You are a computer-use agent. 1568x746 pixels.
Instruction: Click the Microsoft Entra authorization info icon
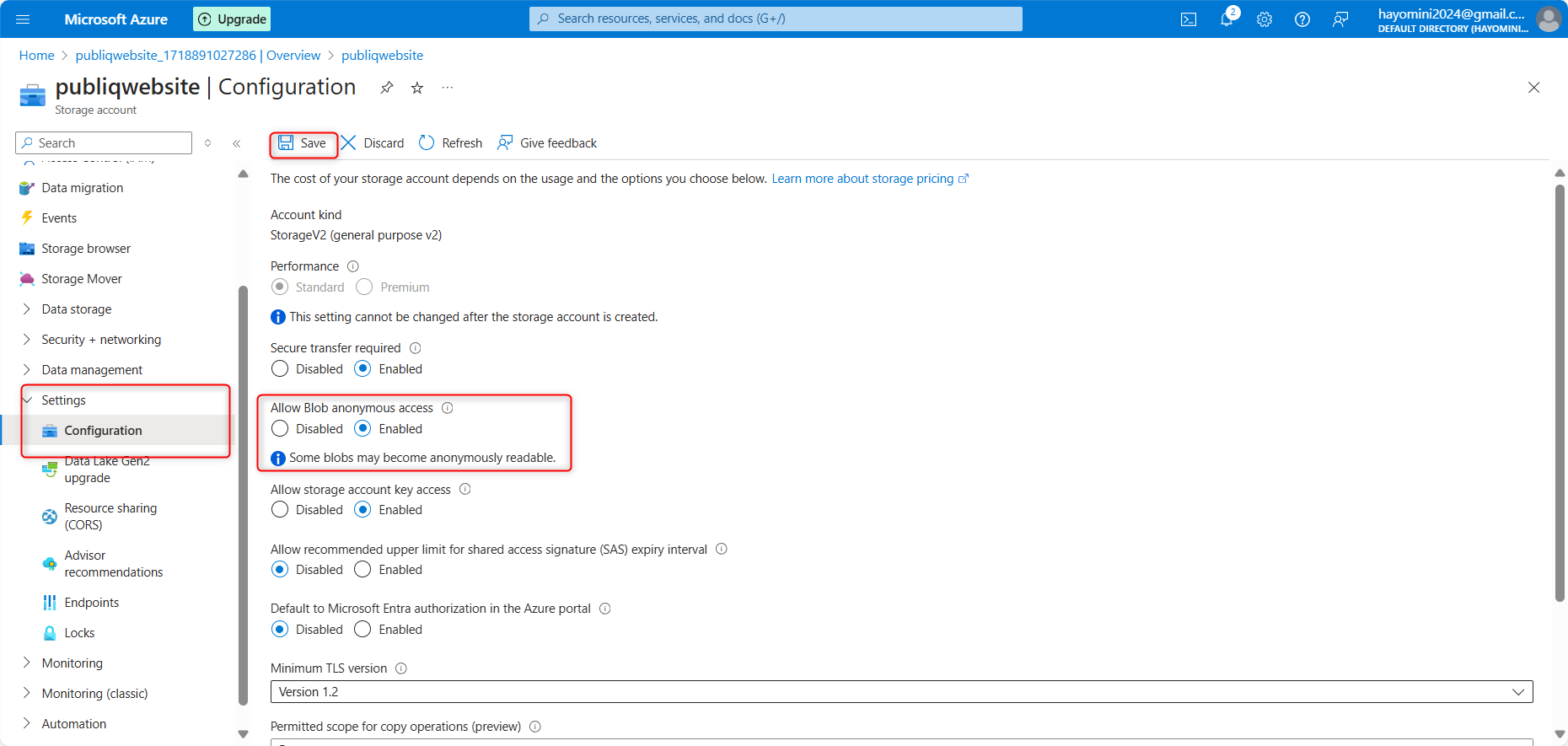coord(605,609)
